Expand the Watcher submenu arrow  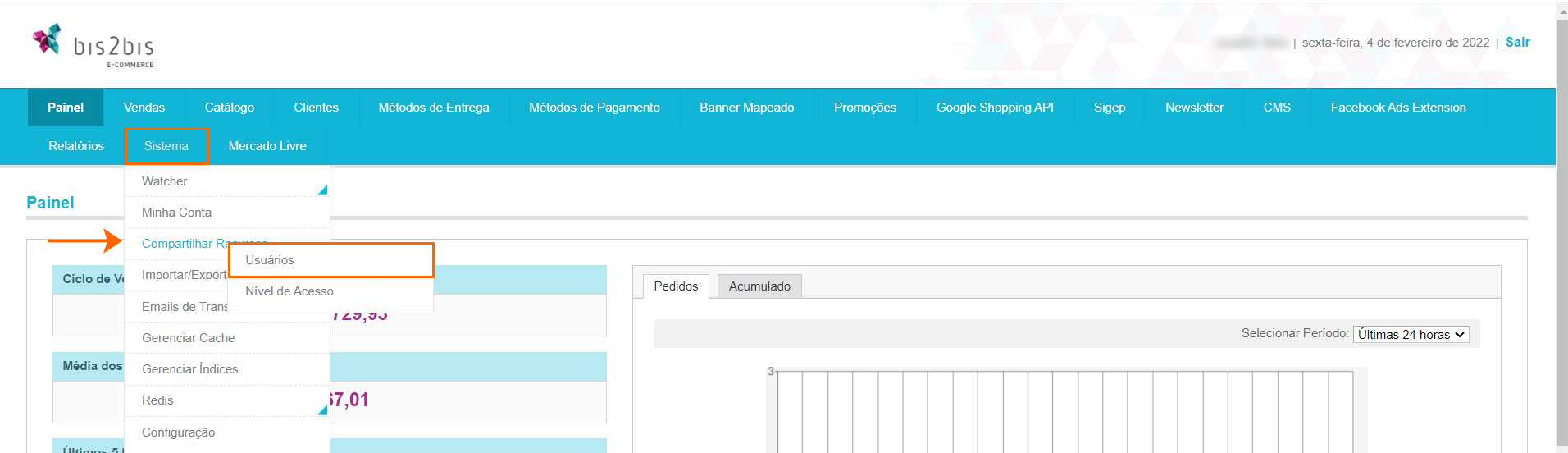(322, 190)
